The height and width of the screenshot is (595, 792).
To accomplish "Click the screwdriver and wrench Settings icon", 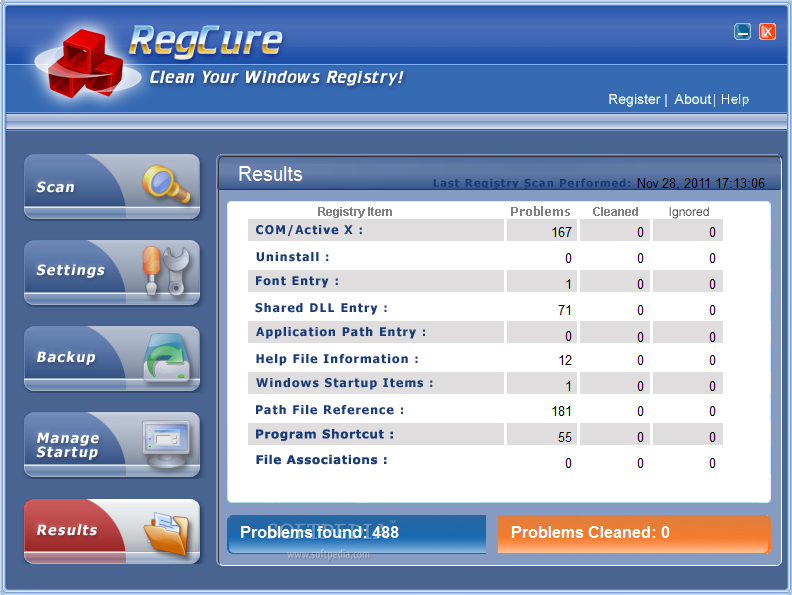I will [166, 271].
